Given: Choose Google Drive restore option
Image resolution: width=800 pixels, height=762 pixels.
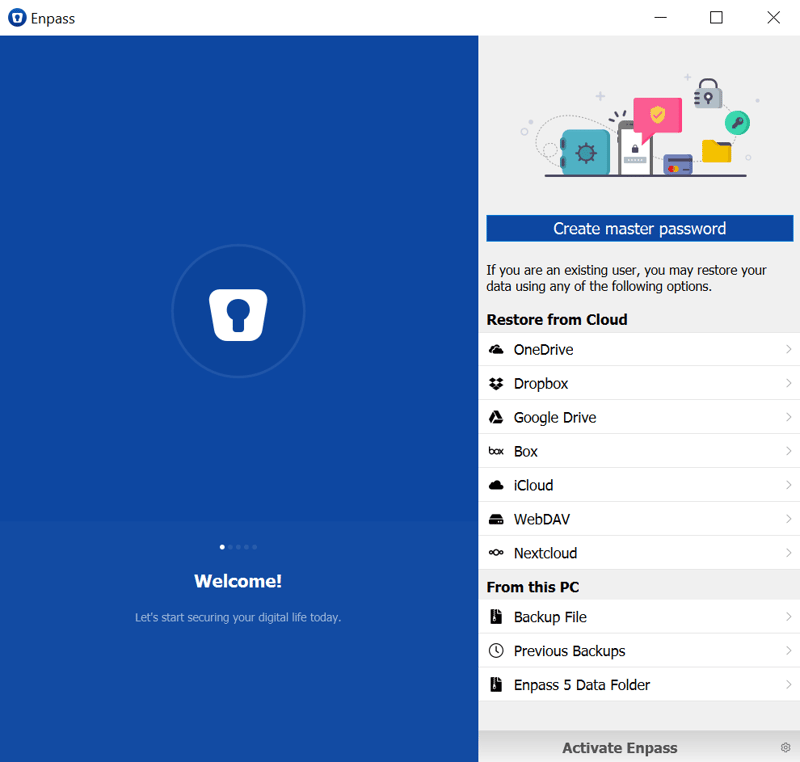Looking at the screenshot, I should [x=639, y=417].
